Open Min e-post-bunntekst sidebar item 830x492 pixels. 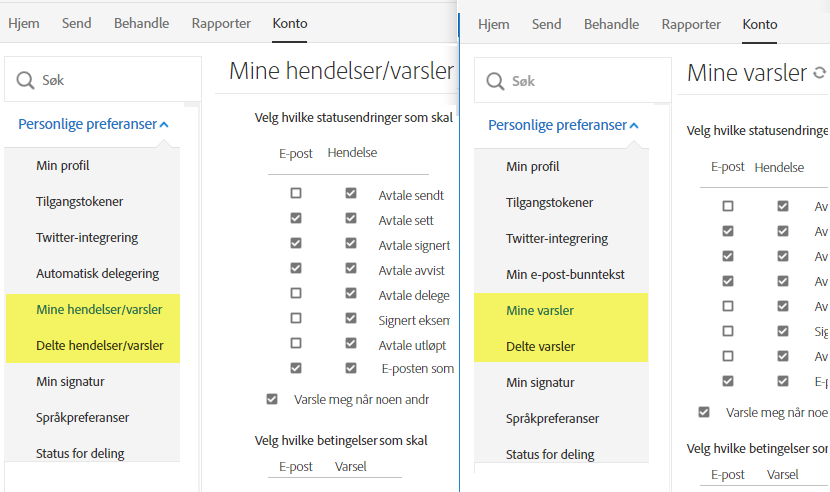tap(565, 274)
